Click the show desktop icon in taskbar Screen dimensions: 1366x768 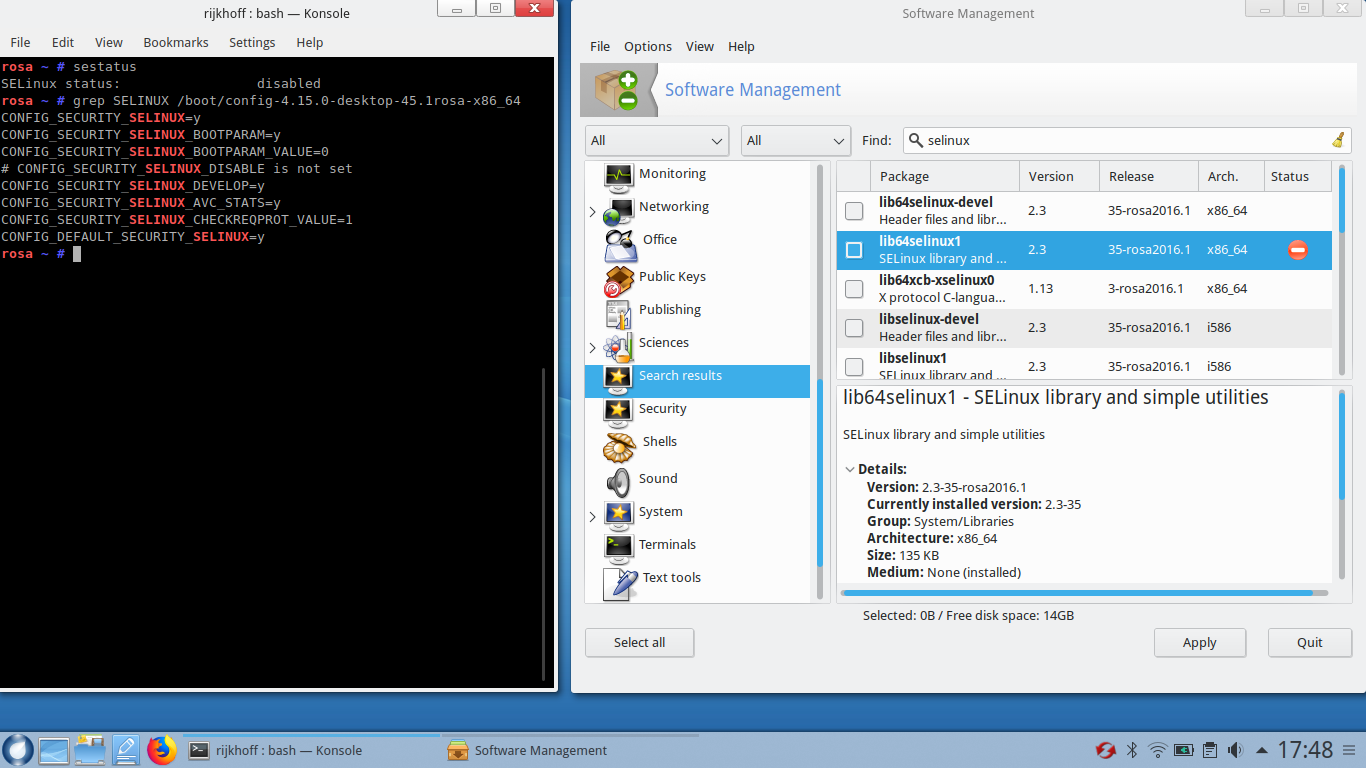[x=54, y=750]
